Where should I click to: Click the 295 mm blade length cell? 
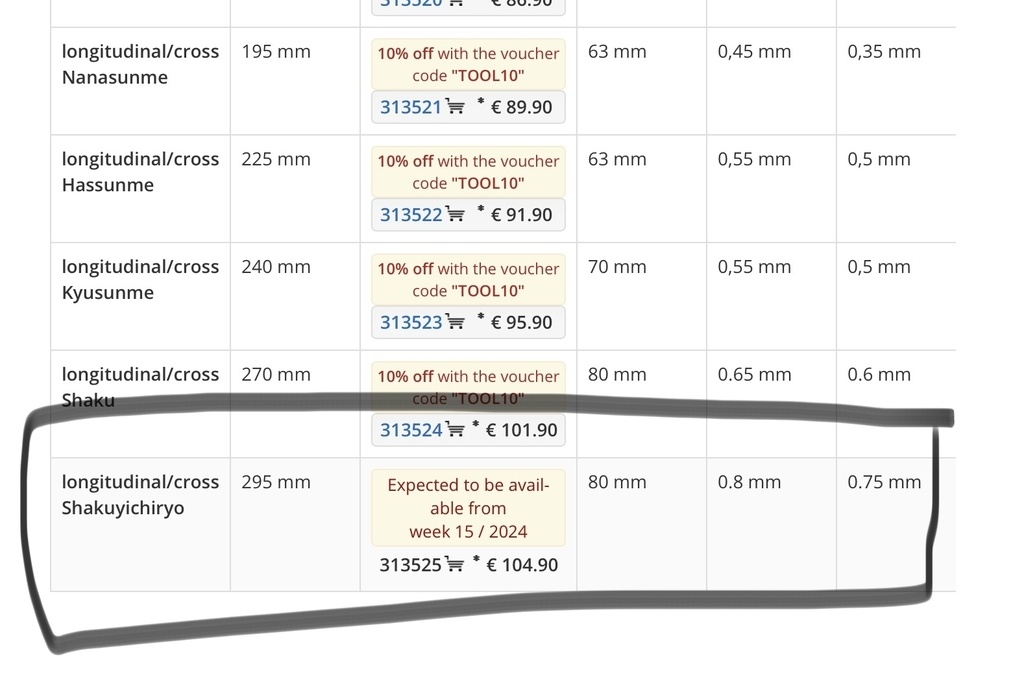pos(295,524)
